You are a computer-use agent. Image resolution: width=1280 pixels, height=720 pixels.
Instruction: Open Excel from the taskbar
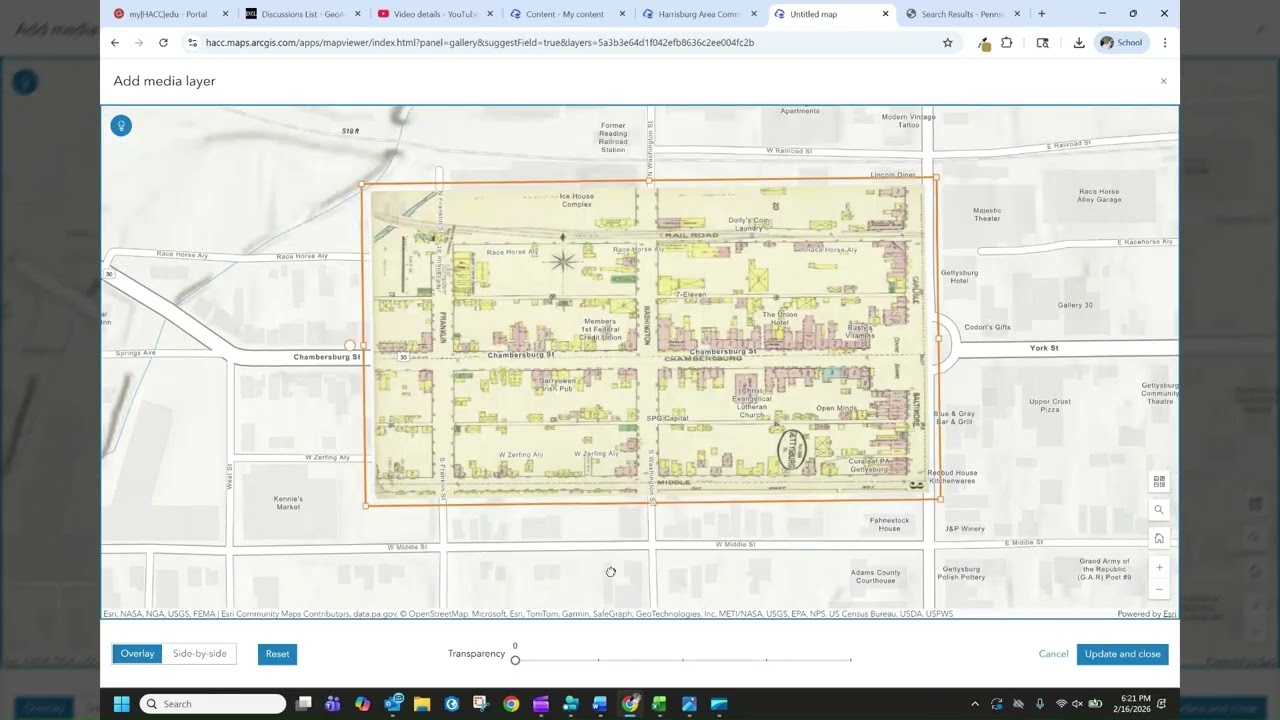(x=659, y=704)
